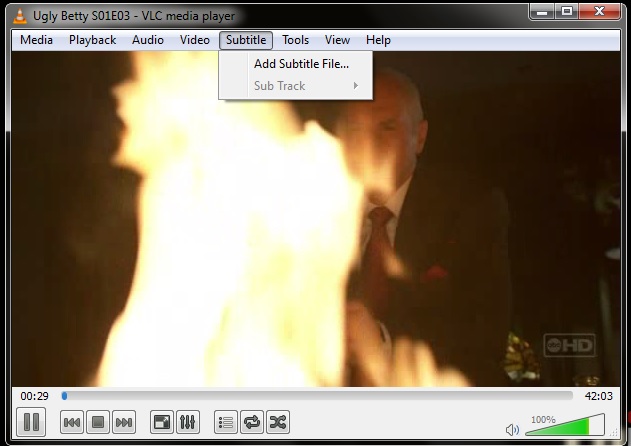631x446 pixels.
Task: Close the open Subtitle menu
Action: [x=246, y=40]
